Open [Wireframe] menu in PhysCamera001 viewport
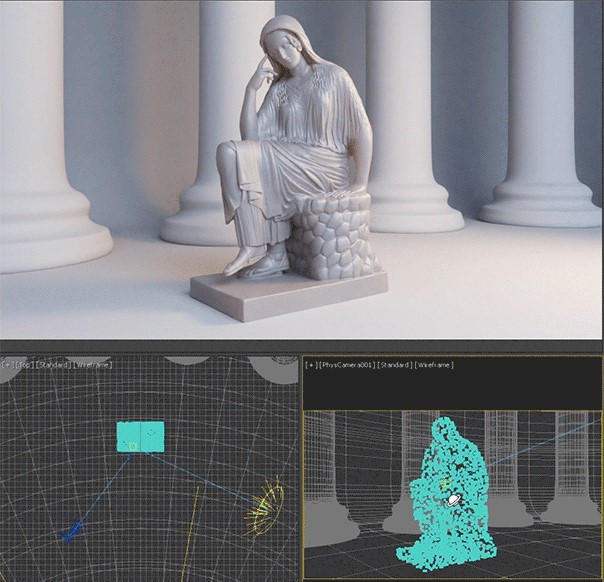The height and width of the screenshot is (582, 604). [x=434, y=365]
